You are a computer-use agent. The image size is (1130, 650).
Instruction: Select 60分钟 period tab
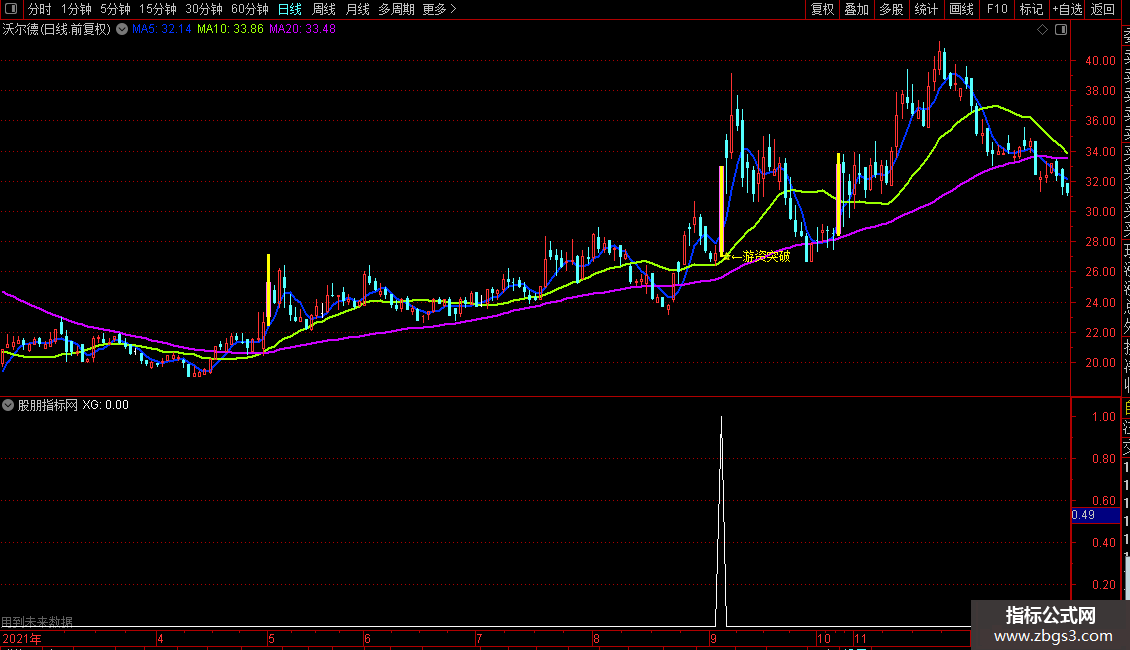(249, 9)
